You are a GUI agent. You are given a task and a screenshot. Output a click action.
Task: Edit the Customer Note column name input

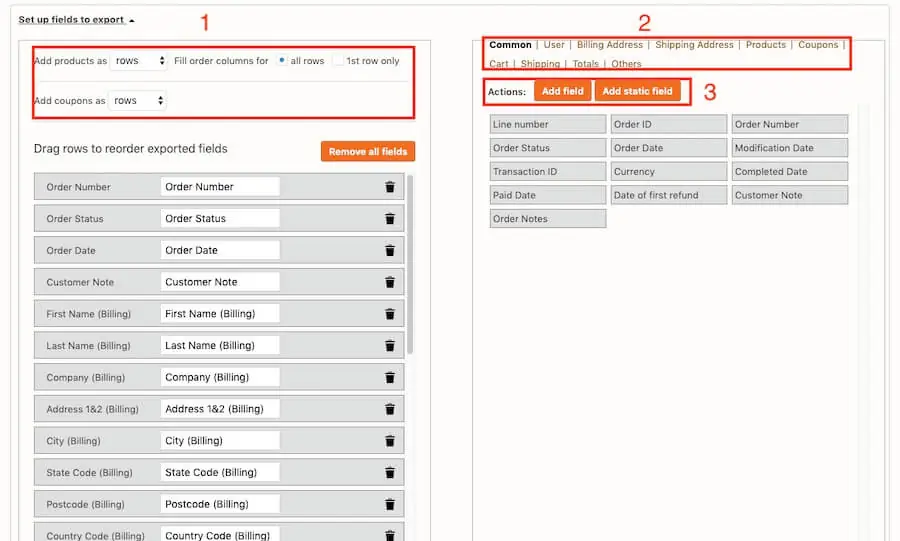tap(220, 282)
